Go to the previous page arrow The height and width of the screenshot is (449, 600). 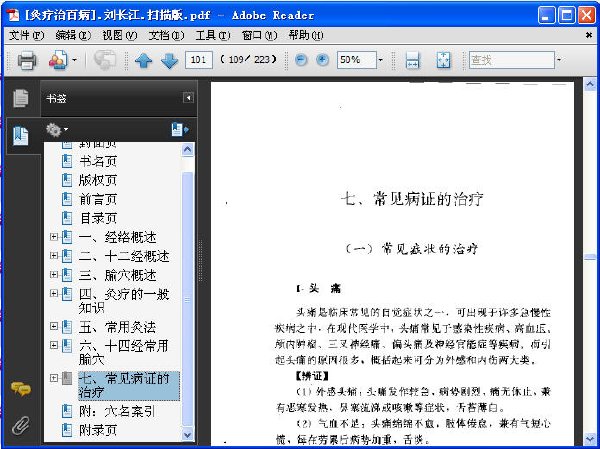coord(143,61)
